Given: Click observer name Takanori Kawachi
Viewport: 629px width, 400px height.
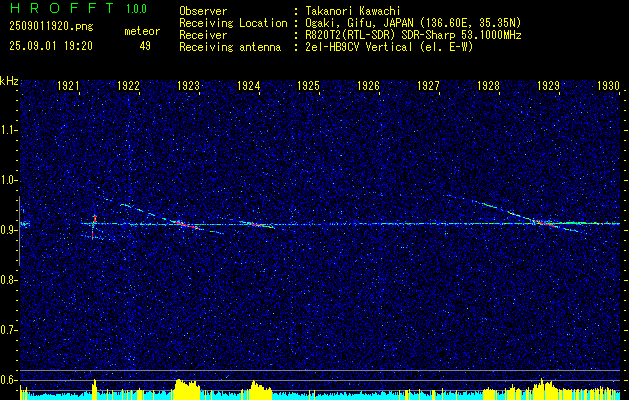Looking at the screenshot, I should tap(353, 11).
